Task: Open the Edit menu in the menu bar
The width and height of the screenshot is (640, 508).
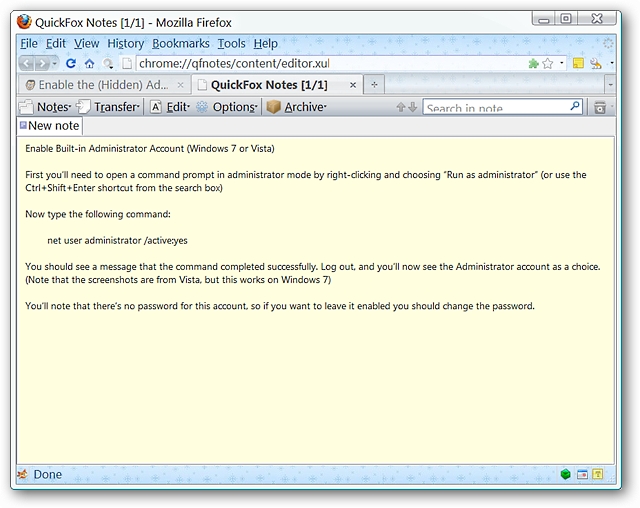Action: click(x=56, y=43)
